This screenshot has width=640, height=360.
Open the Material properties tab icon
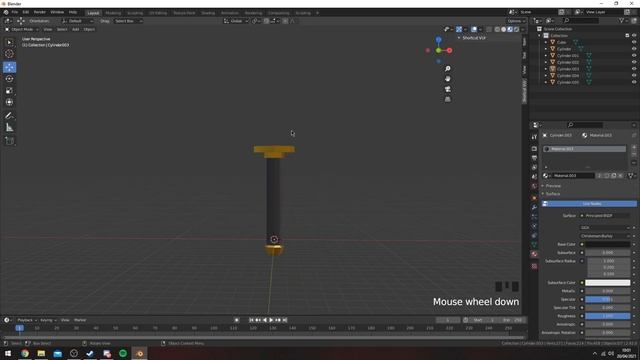pyautogui.click(x=534, y=254)
